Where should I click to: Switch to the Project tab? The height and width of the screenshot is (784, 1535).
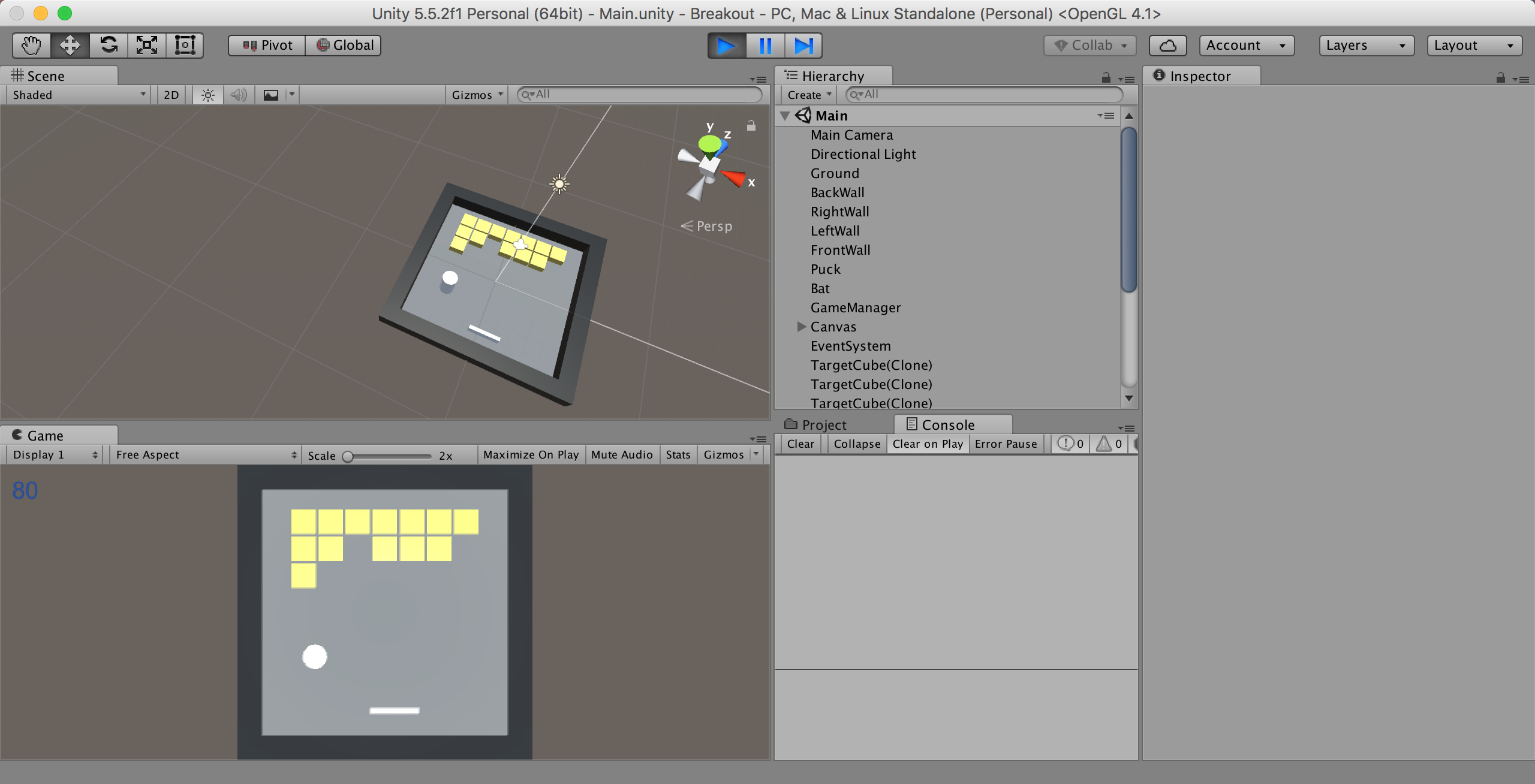coord(815,425)
